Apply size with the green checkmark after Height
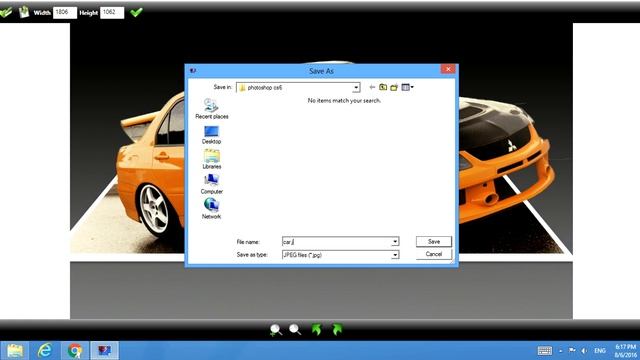Screen dimensions: 640x360 (136, 12)
